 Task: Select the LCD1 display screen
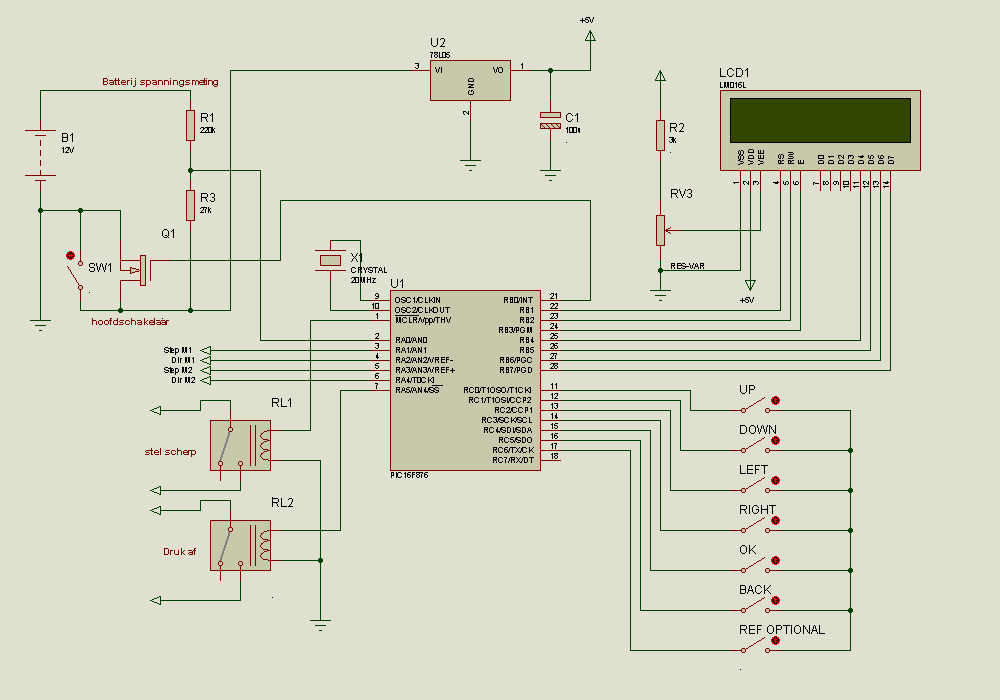pyautogui.click(x=820, y=119)
